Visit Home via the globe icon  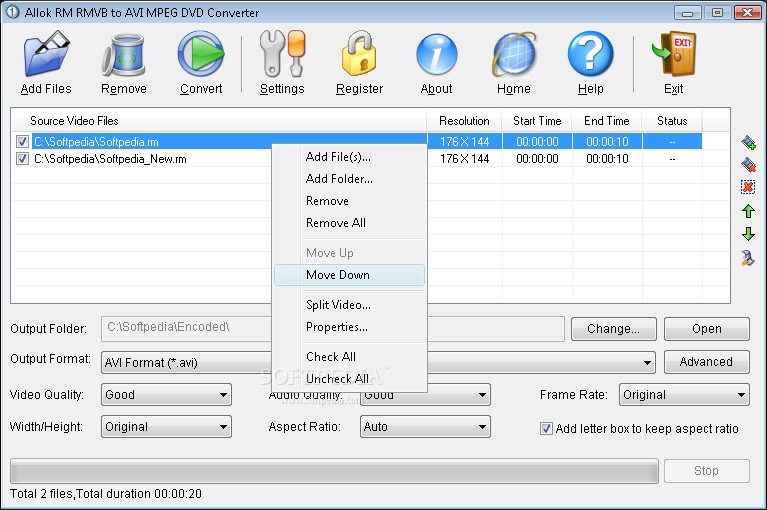click(514, 54)
